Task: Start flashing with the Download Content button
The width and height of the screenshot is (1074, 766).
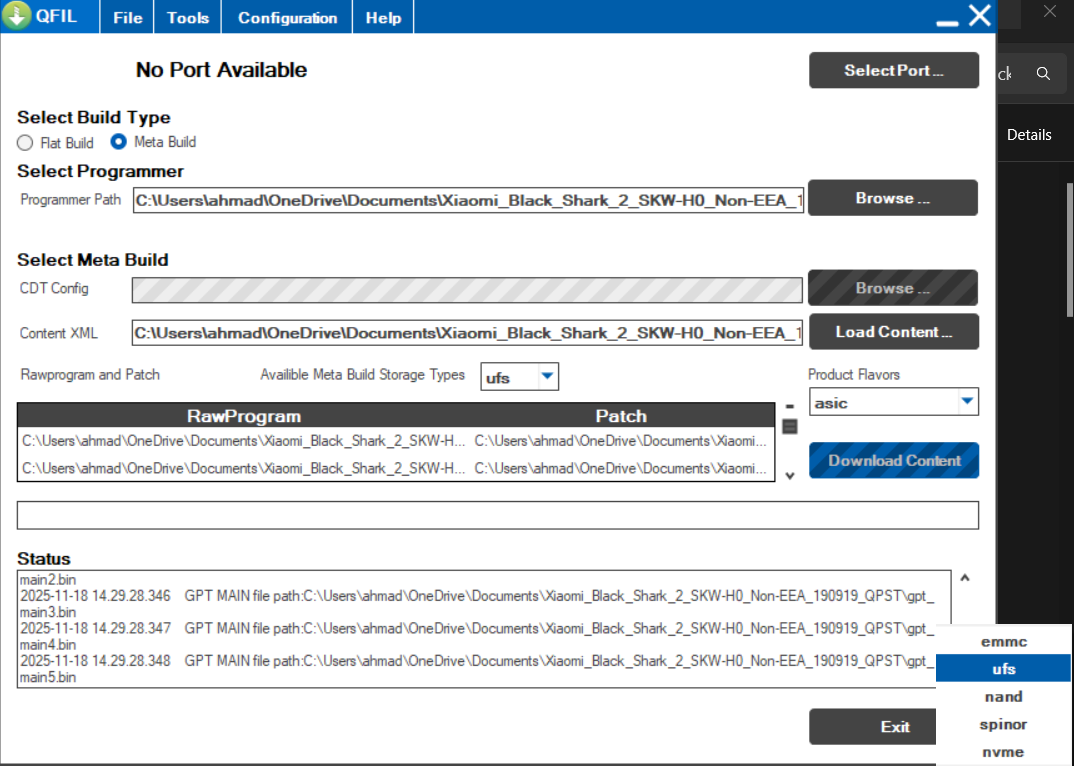Action: (x=893, y=461)
